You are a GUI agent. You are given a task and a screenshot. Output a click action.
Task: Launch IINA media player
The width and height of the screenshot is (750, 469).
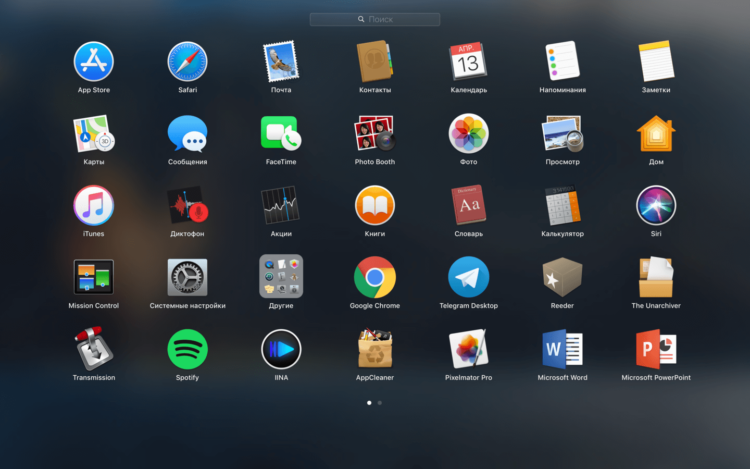pos(281,349)
